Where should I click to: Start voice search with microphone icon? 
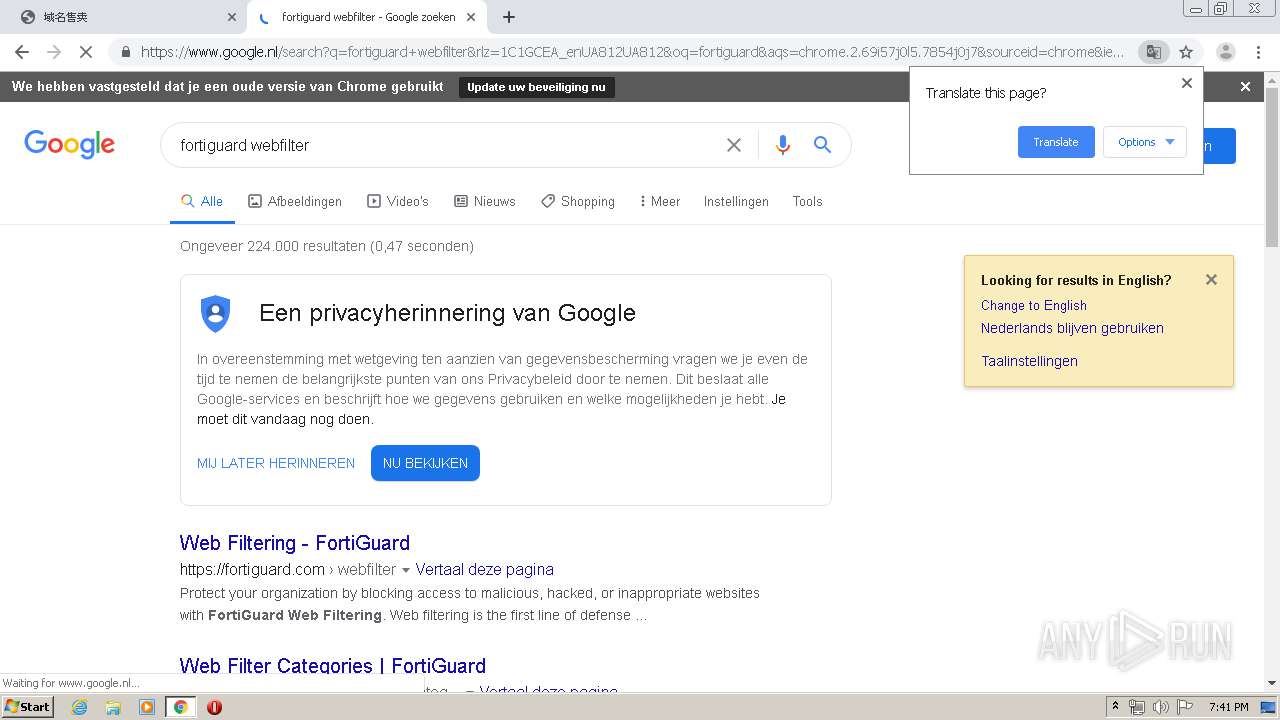783,145
